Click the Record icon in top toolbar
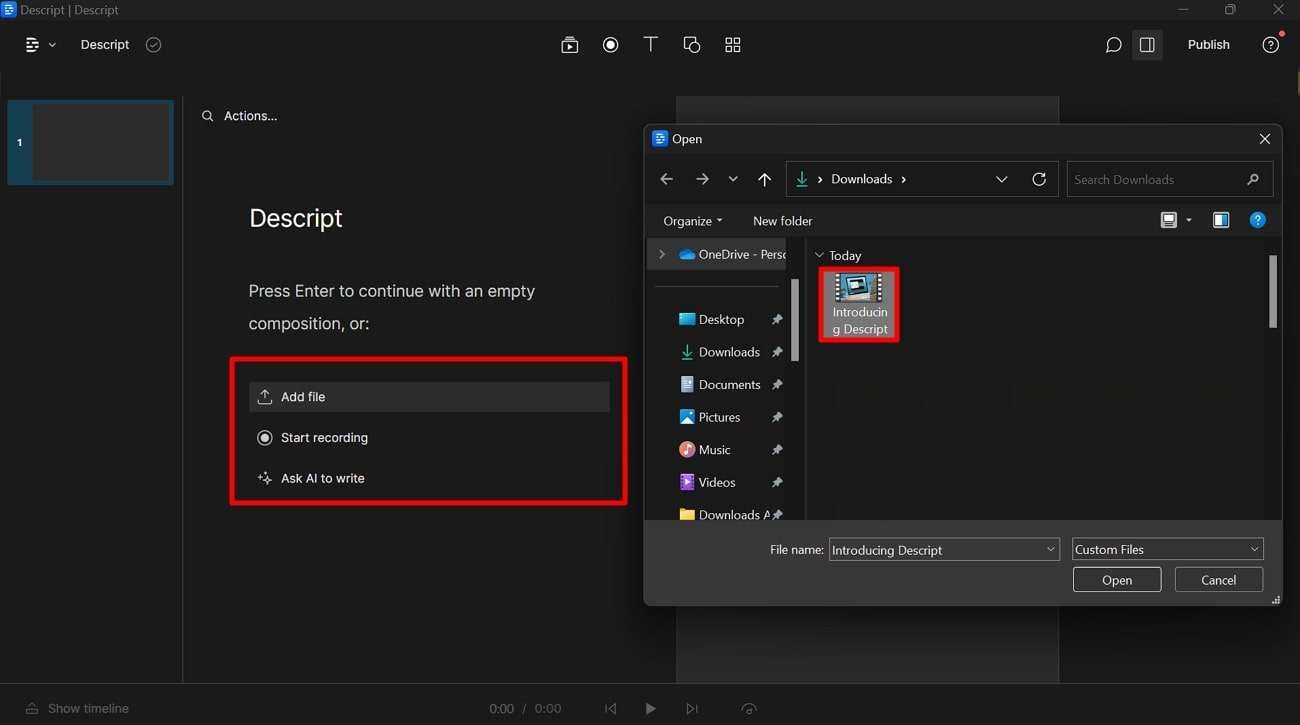The height and width of the screenshot is (725, 1300). point(611,45)
